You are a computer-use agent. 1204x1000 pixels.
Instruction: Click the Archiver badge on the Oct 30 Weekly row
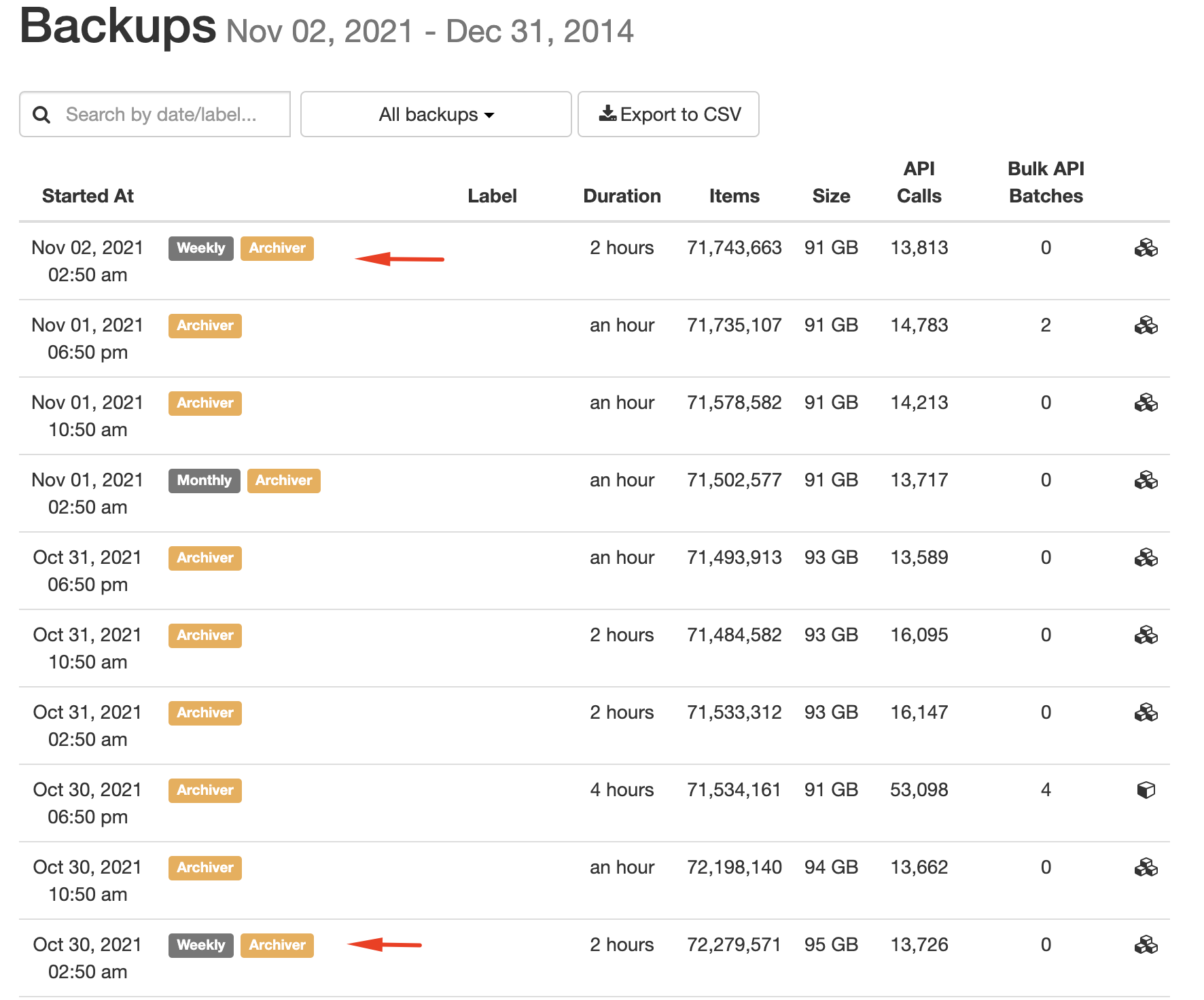[x=277, y=945]
